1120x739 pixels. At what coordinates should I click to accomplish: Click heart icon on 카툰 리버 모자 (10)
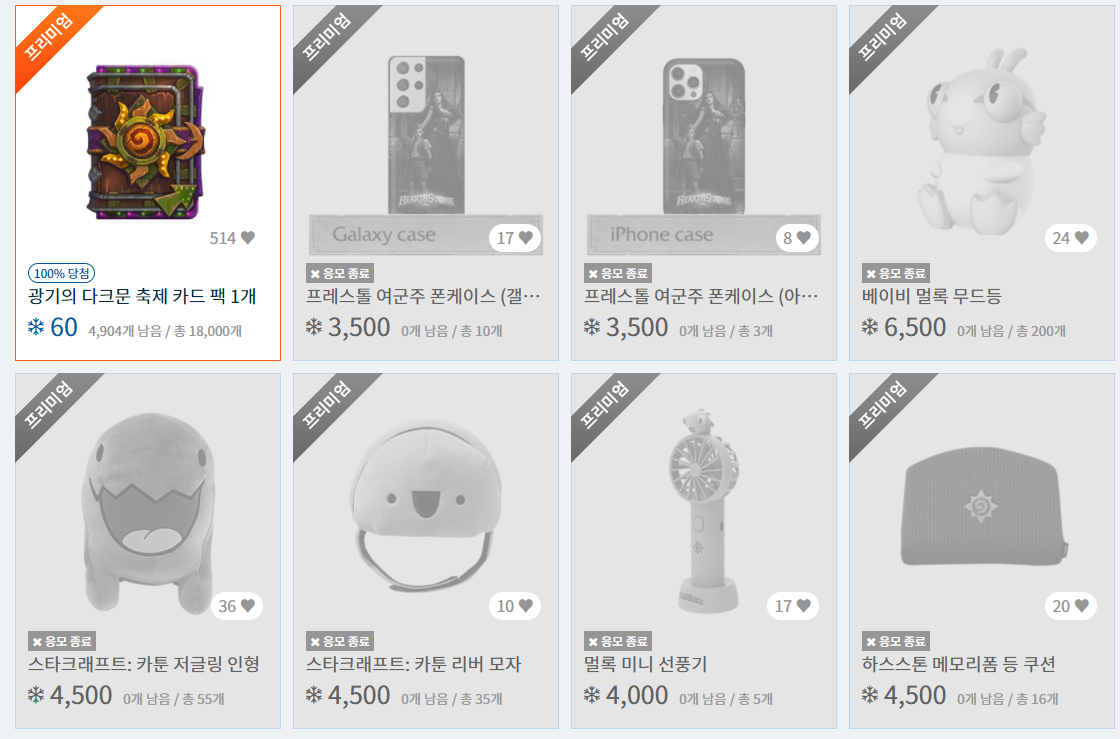[x=526, y=605]
